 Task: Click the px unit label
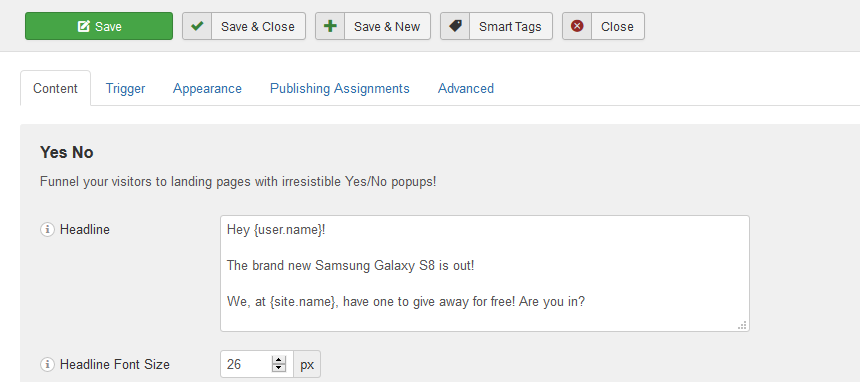(x=307, y=364)
